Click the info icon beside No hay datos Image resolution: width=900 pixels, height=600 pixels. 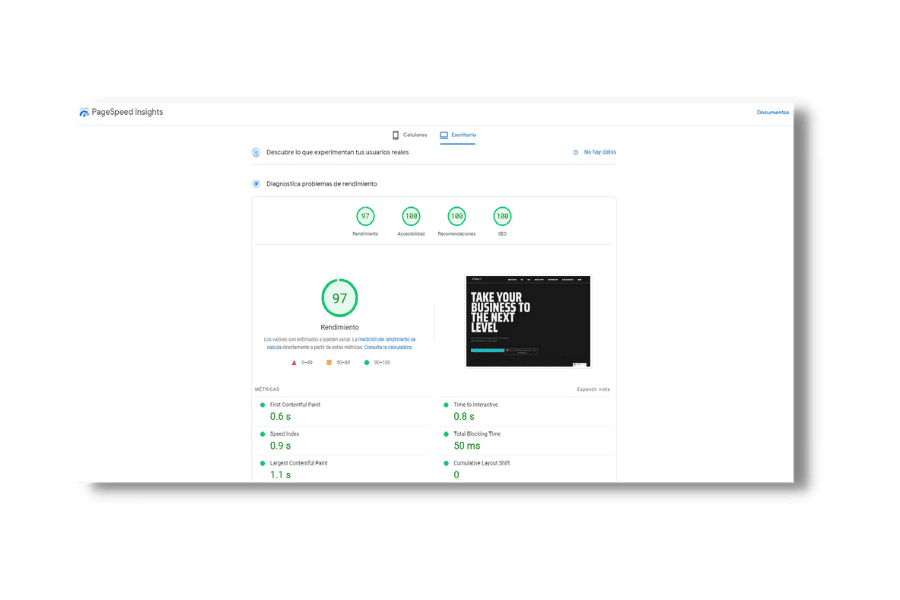[576, 152]
